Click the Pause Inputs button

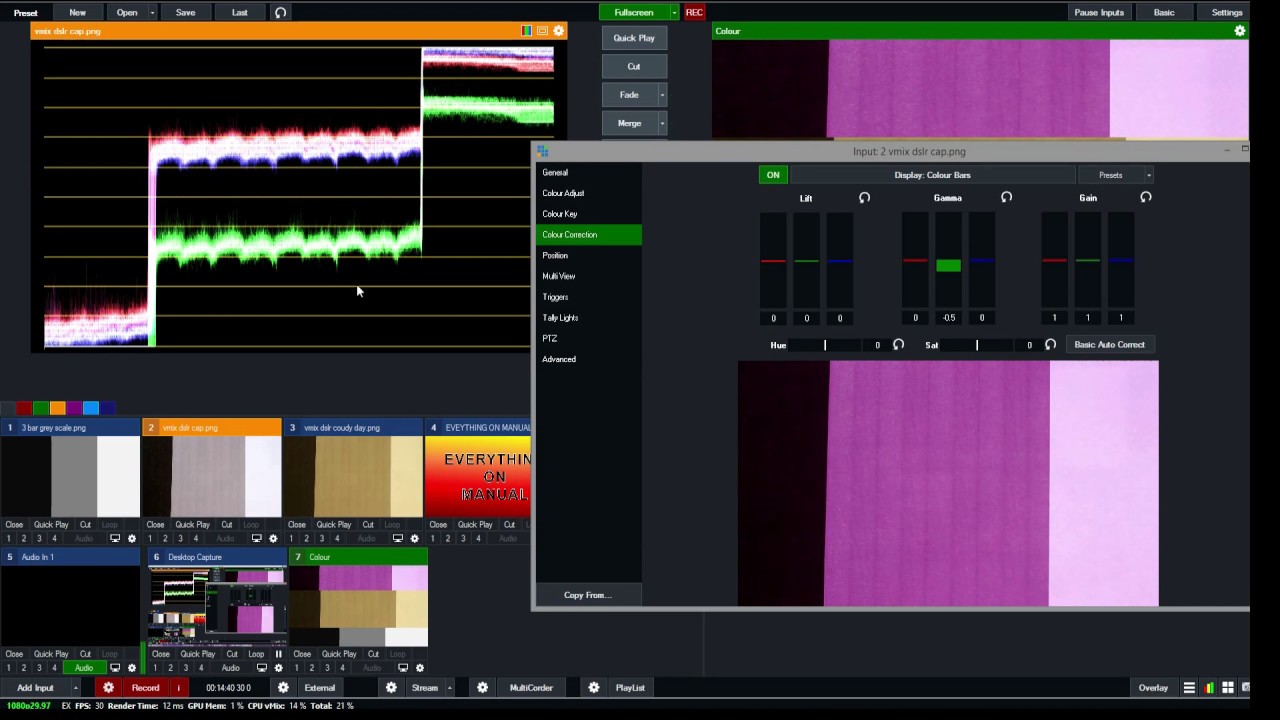coord(1099,13)
